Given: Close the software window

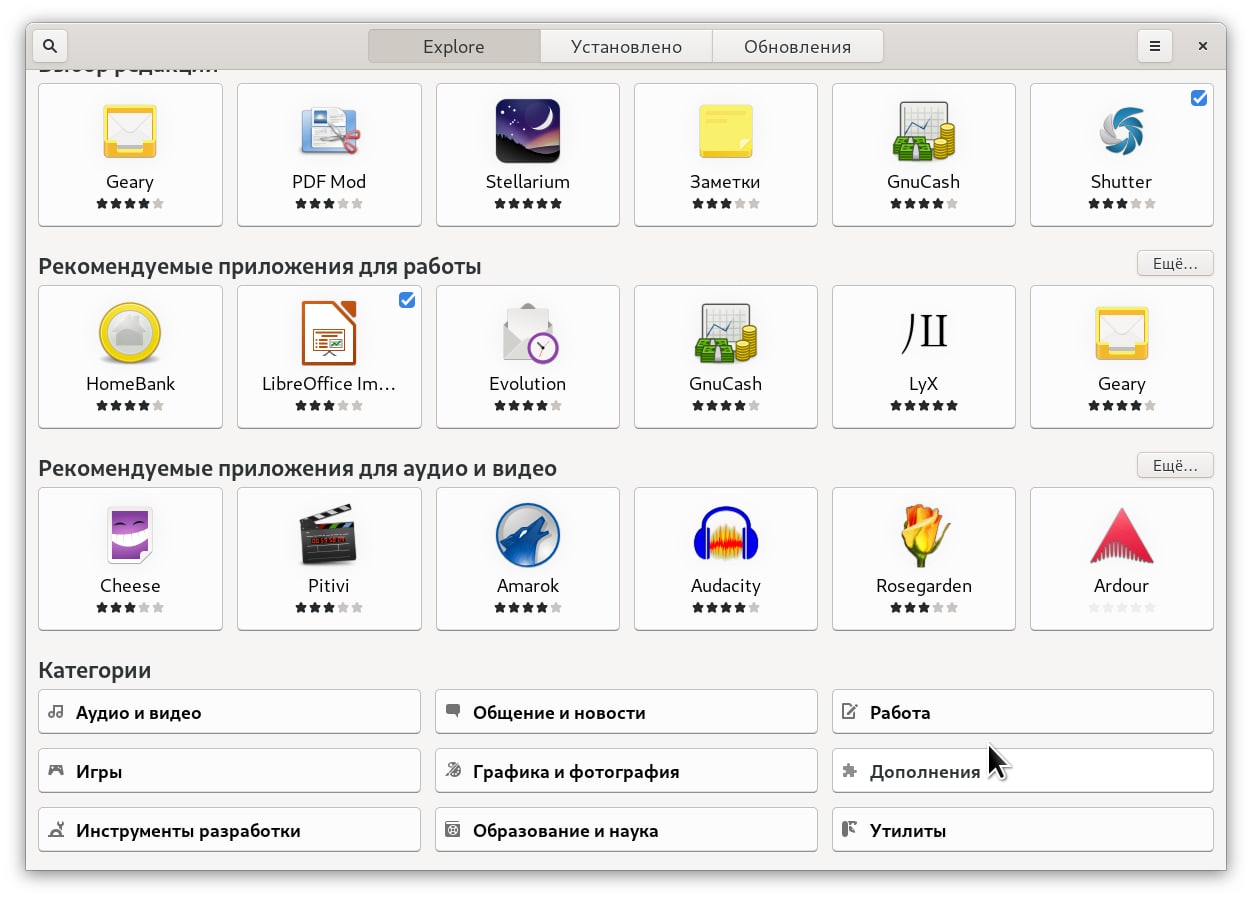Looking at the screenshot, I should pos(1203,46).
